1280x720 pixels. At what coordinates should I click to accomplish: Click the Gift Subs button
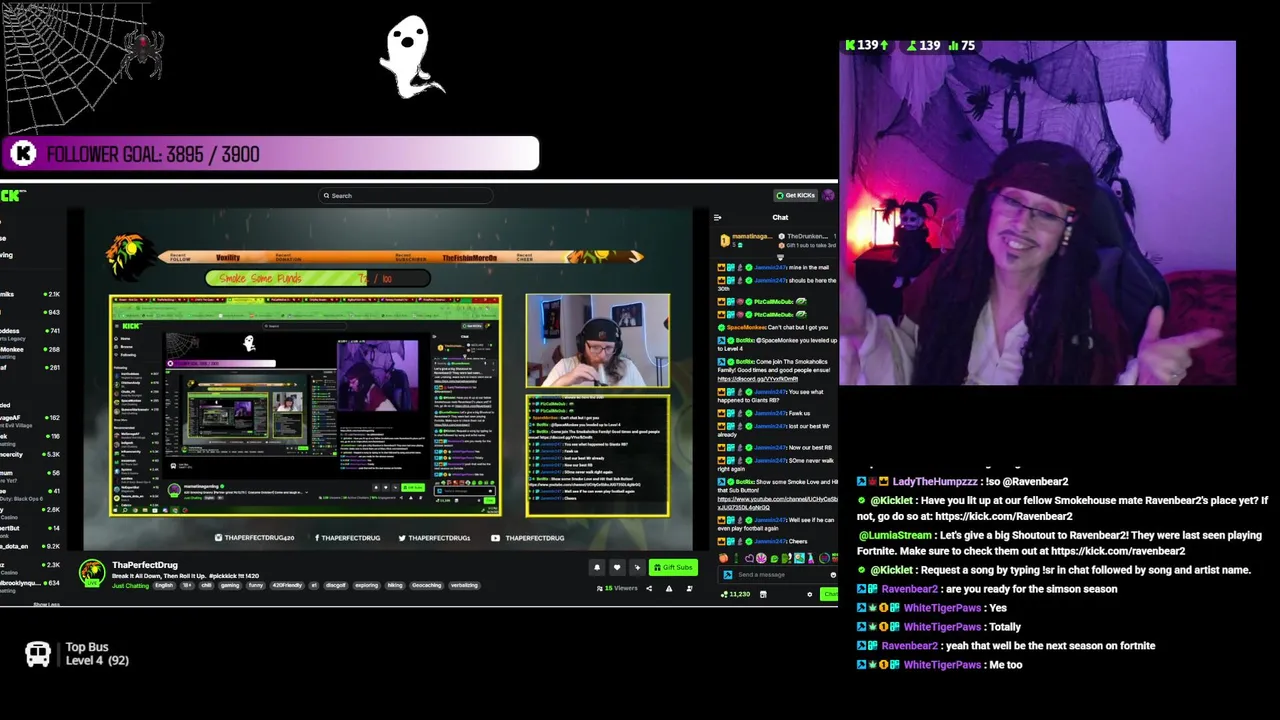pyautogui.click(x=673, y=567)
